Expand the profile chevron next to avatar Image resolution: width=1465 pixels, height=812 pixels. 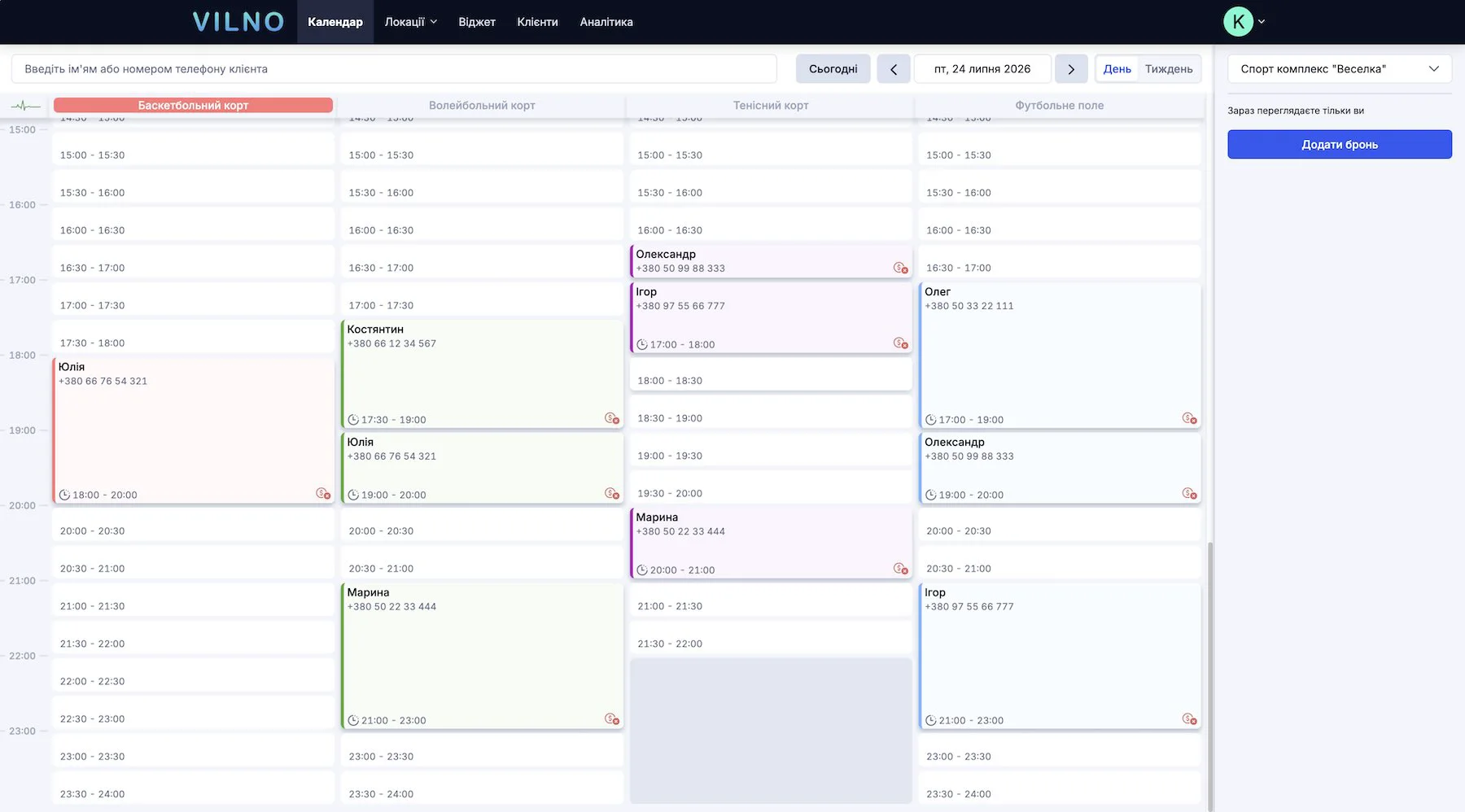[x=1262, y=22]
